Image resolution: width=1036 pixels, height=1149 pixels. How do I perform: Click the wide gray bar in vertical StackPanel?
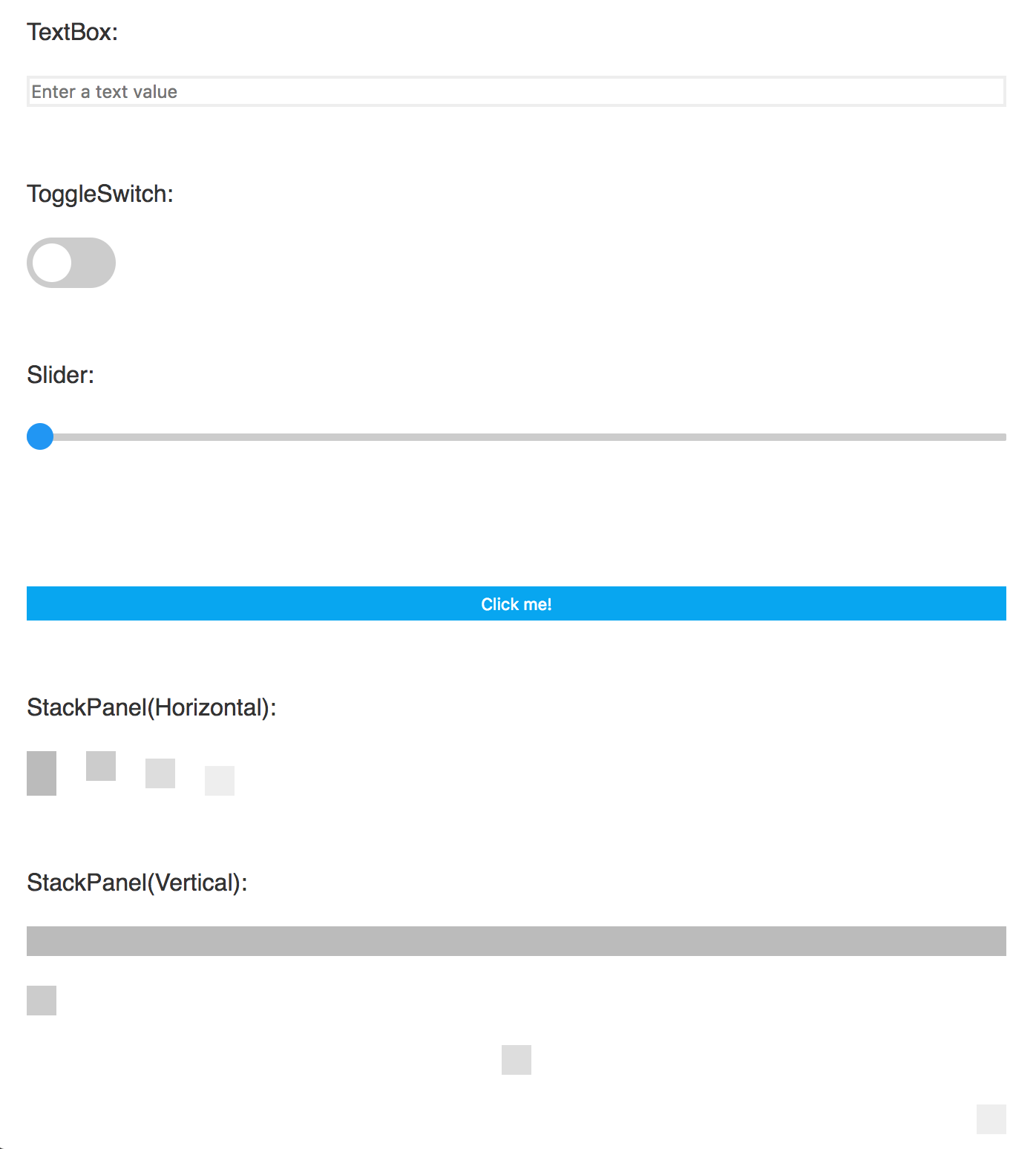[517, 941]
